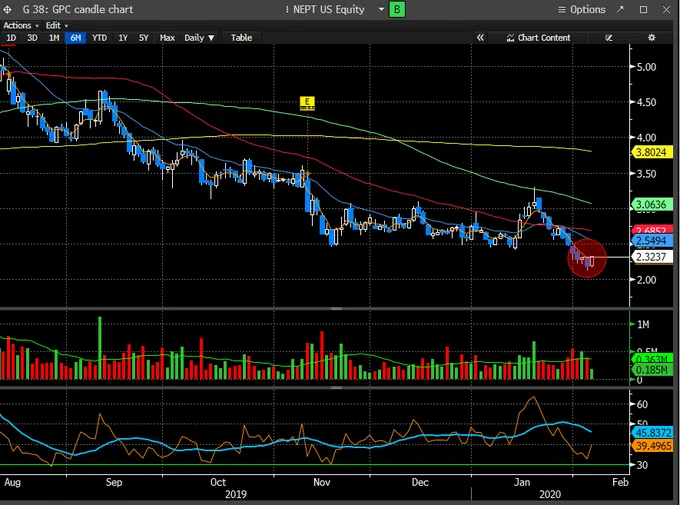Select the 3D range
680x505 pixels.
32,38
